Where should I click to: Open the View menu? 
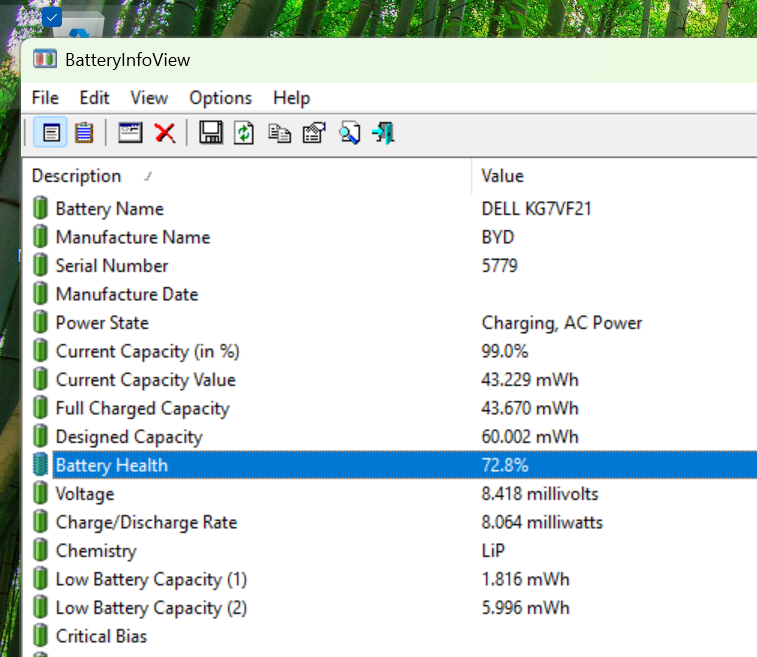coord(149,98)
